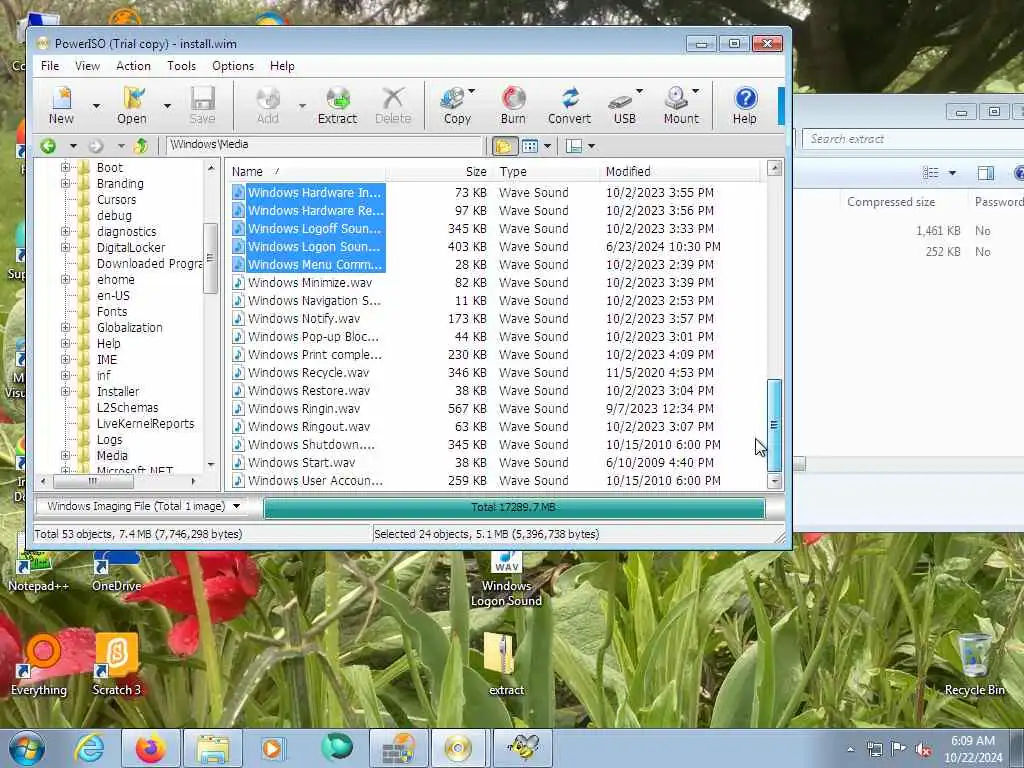The height and width of the screenshot is (768, 1024).
Task: Click the Burn toolbar icon
Action: click(x=513, y=105)
